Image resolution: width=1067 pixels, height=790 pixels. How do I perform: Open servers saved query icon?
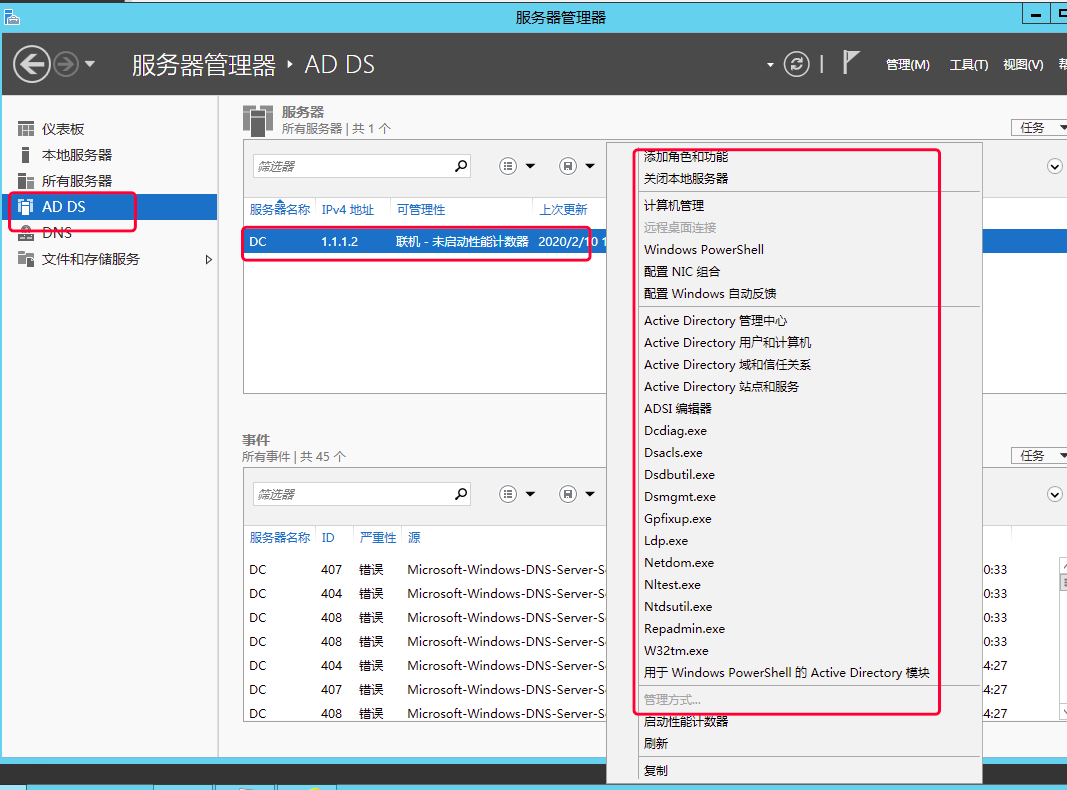(x=568, y=166)
